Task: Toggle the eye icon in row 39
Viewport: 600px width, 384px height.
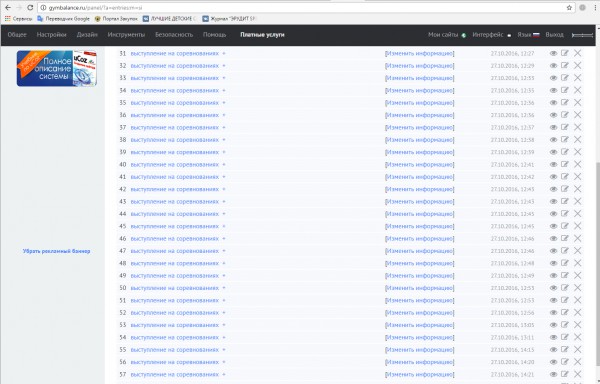Action: pos(553,152)
